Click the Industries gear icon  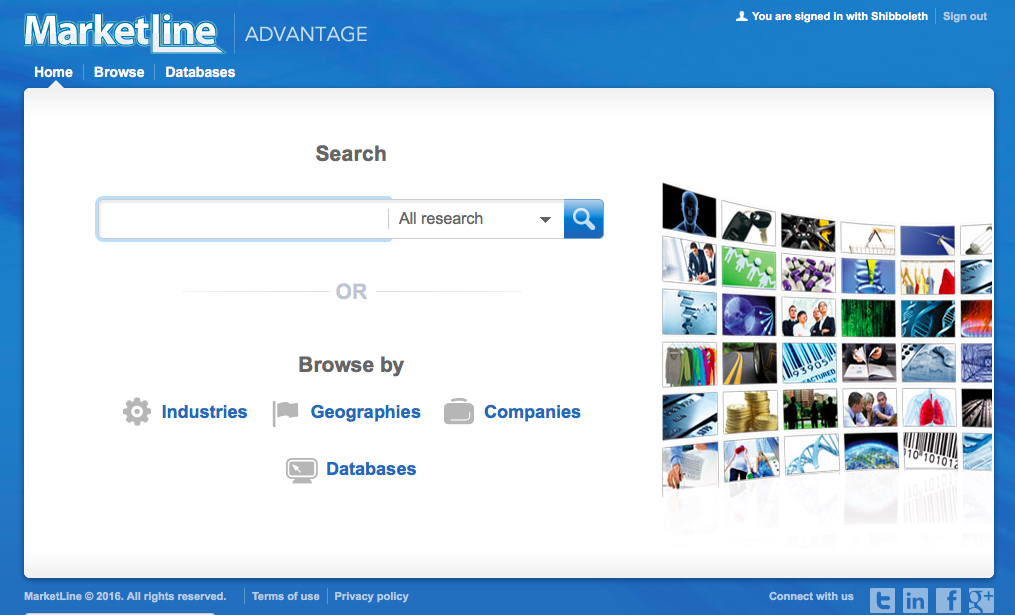(x=137, y=412)
